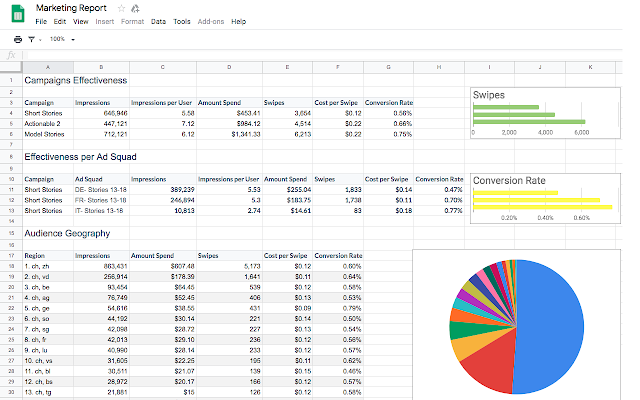Select row 8 header
This screenshot has width=640, height=400.
point(11,157)
